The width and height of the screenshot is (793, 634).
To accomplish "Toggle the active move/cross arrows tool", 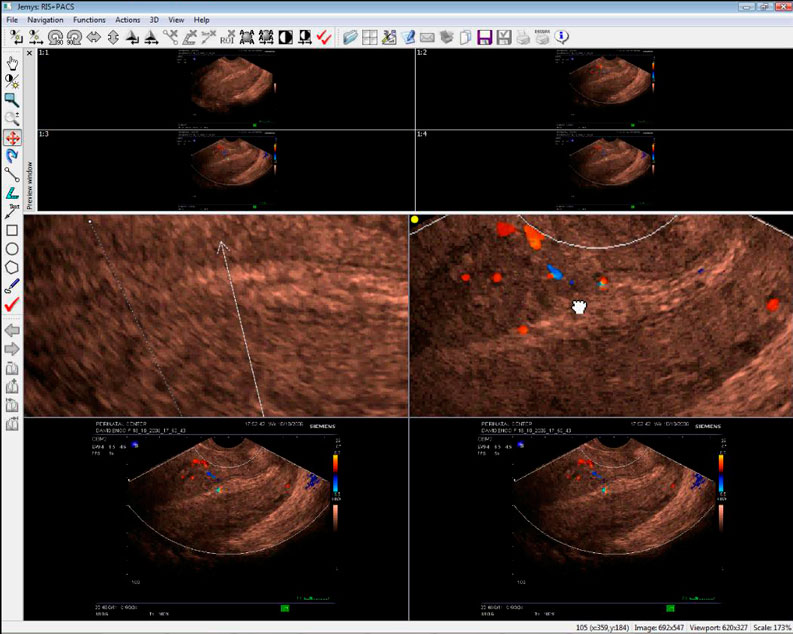I will coord(12,138).
